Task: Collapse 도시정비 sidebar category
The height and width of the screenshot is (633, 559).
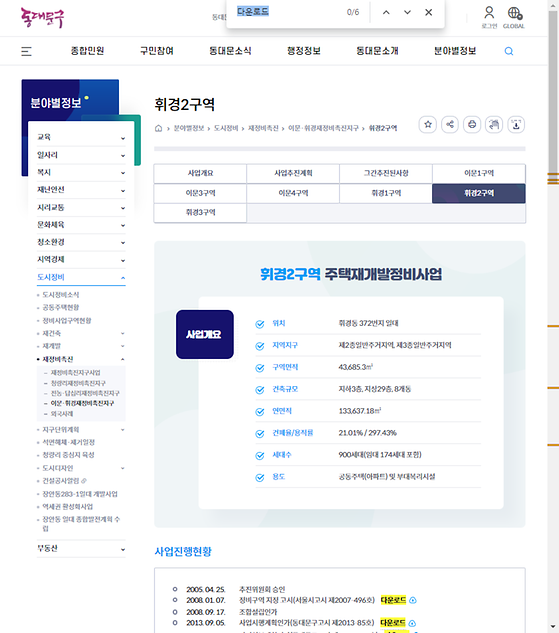Action: [x=81, y=277]
